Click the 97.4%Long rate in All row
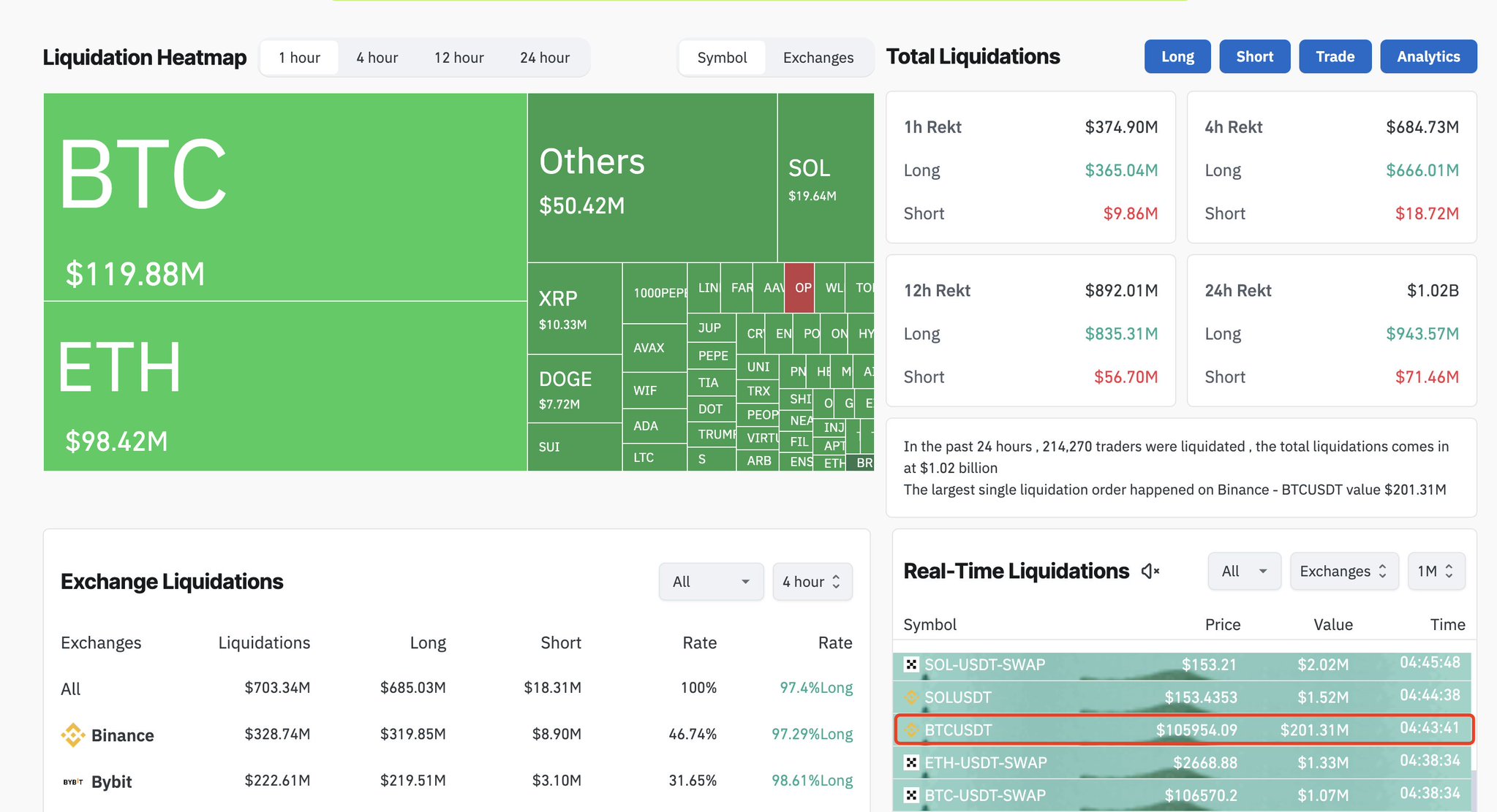Image resolution: width=1497 pixels, height=812 pixels. point(816,688)
